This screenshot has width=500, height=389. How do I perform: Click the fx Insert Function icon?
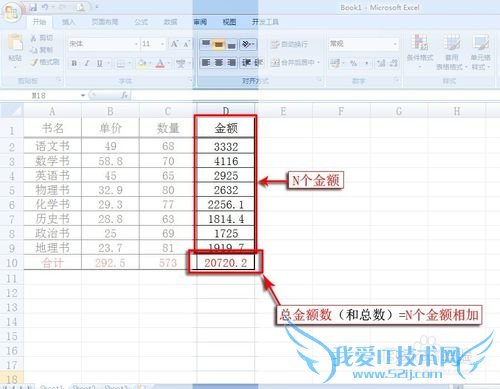click(125, 95)
